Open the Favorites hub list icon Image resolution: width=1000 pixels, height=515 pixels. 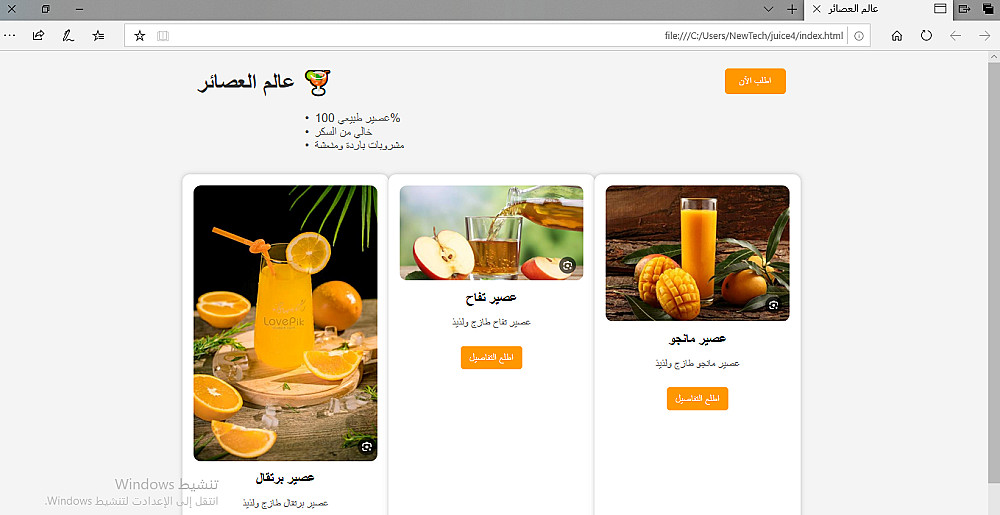98,36
